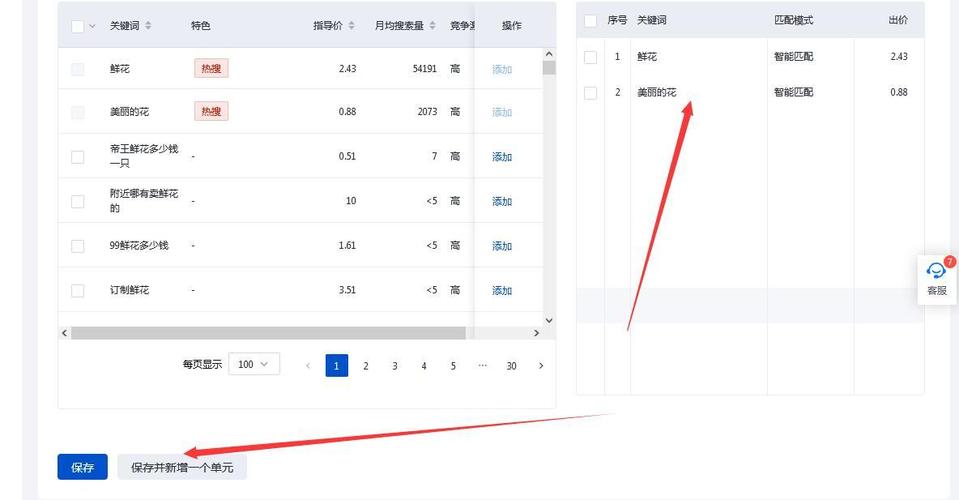Click search volume value 2073
The height and width of the screenshot is (500, 959).
click(x=427, y=111)
